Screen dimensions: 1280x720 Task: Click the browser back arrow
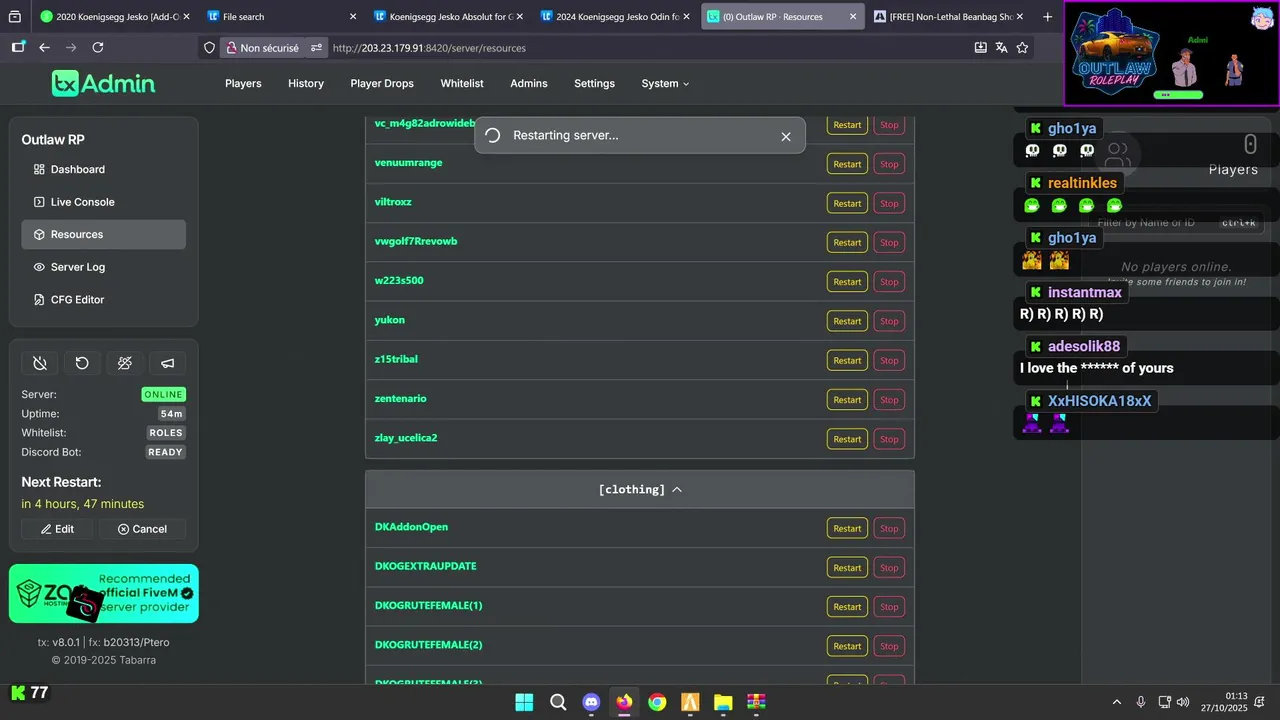(x=44, y=47)
